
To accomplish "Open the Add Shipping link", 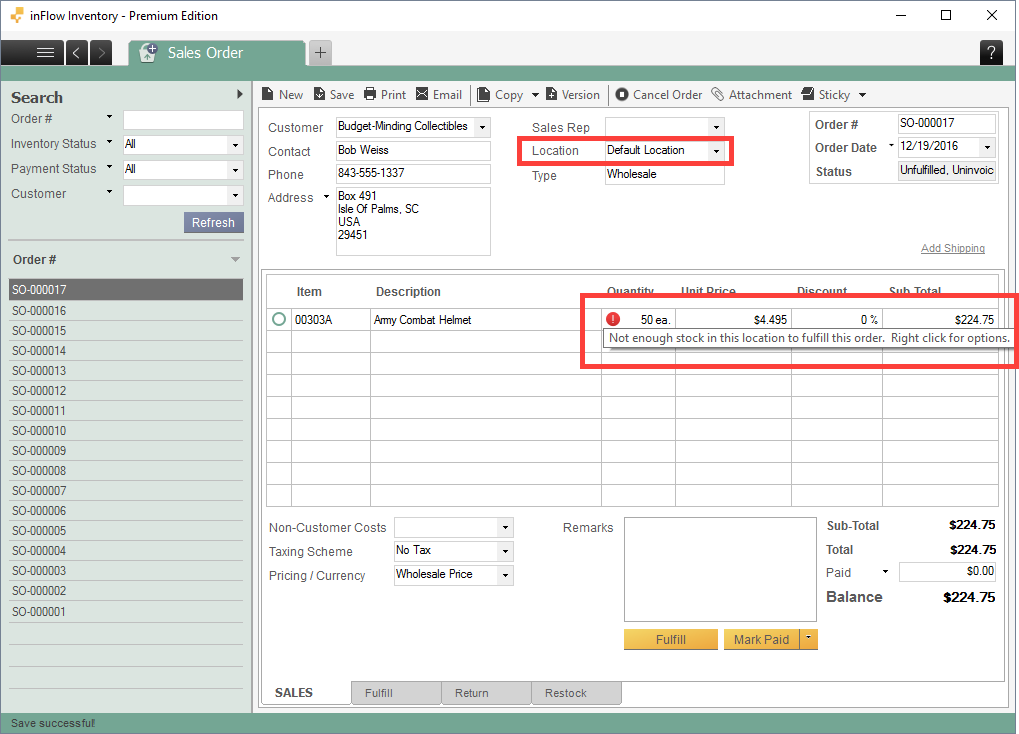I will [x=953, y=248].
